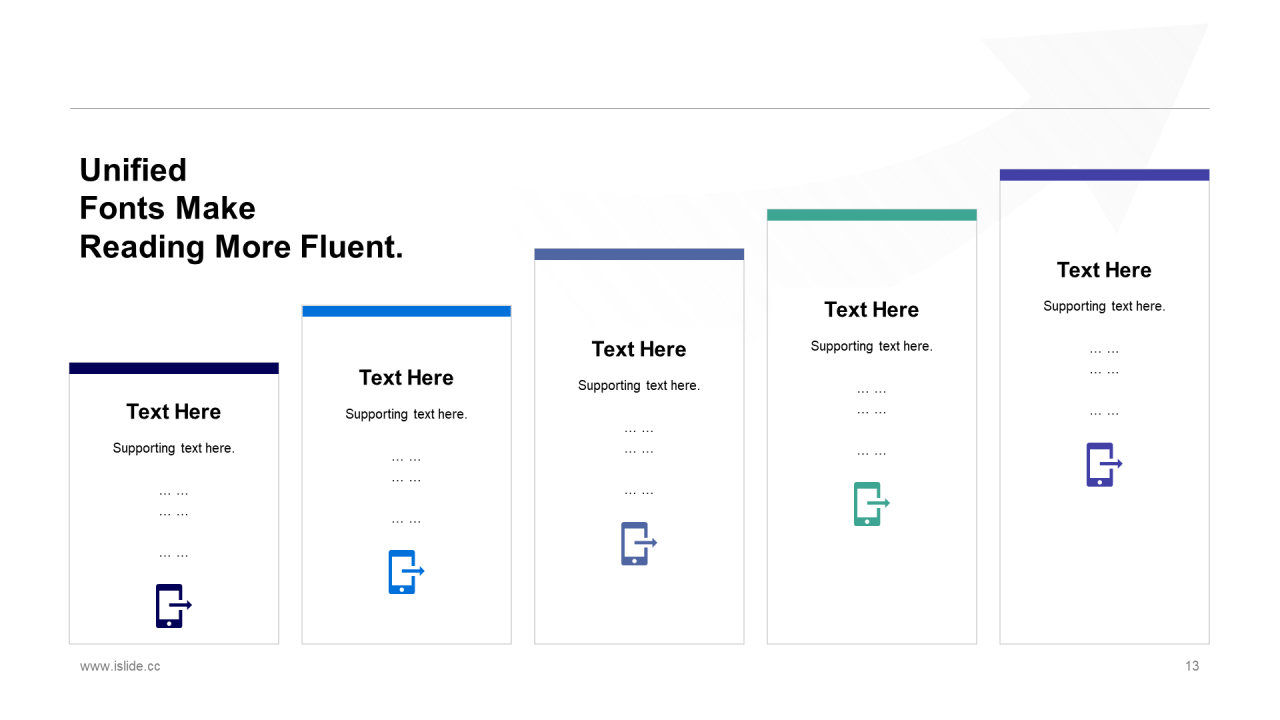The image size is (1280, 720).
Task: Select the page number 13
Action: pyautogui.click(x=1192, y=666)
